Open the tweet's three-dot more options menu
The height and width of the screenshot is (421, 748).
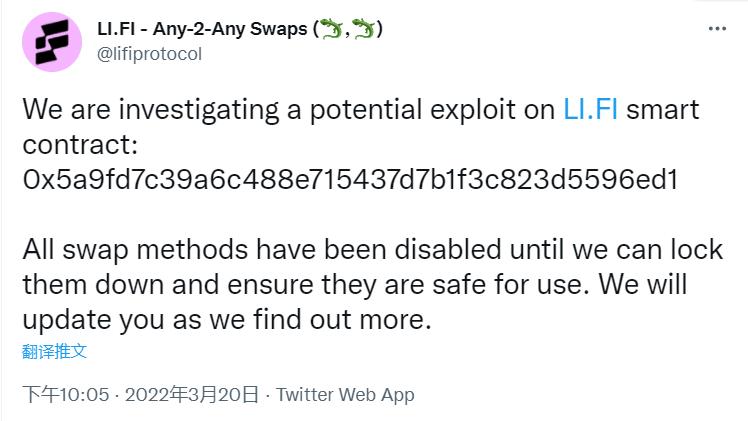click(x=717, y=29)
